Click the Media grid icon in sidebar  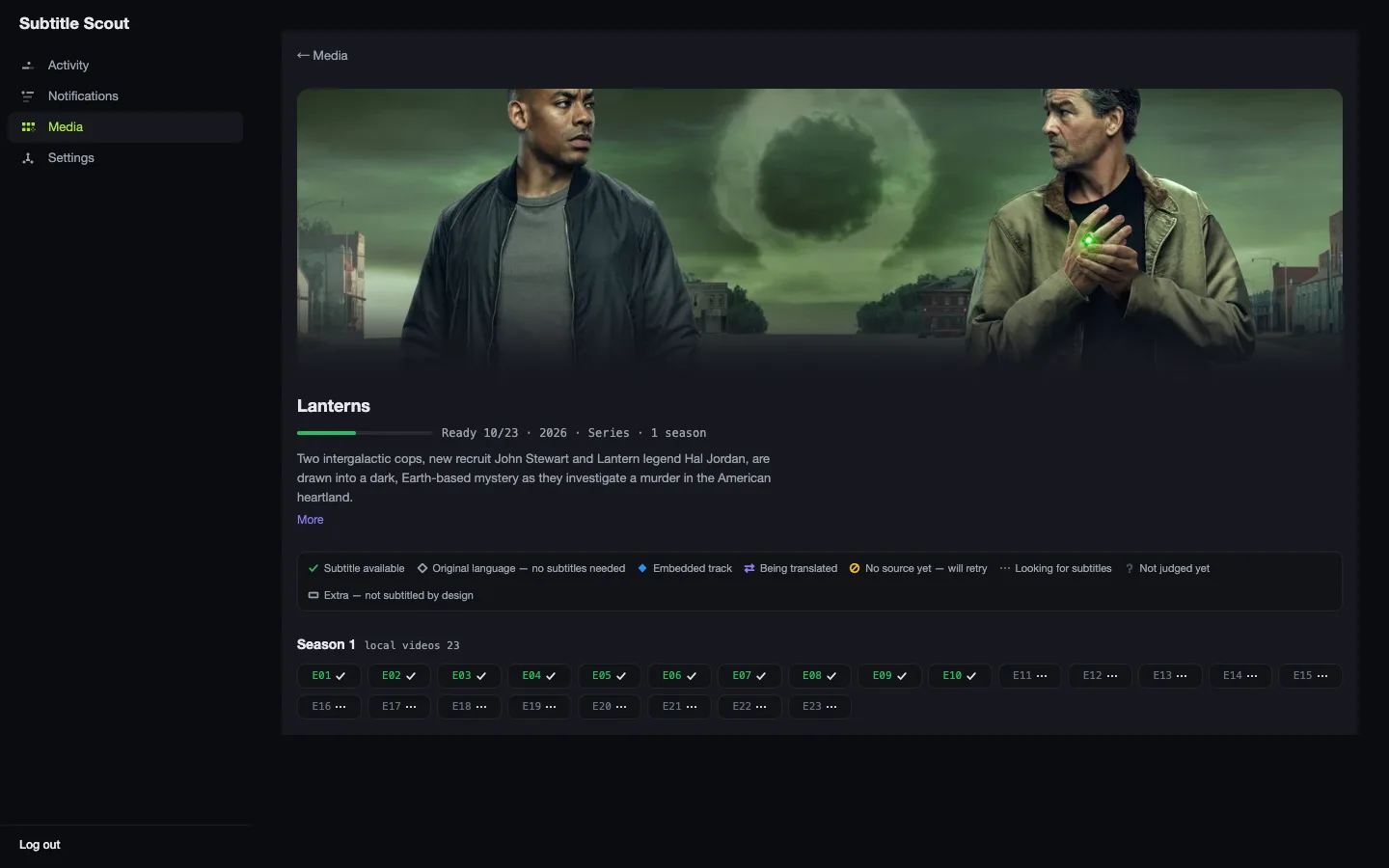[28, 127]
